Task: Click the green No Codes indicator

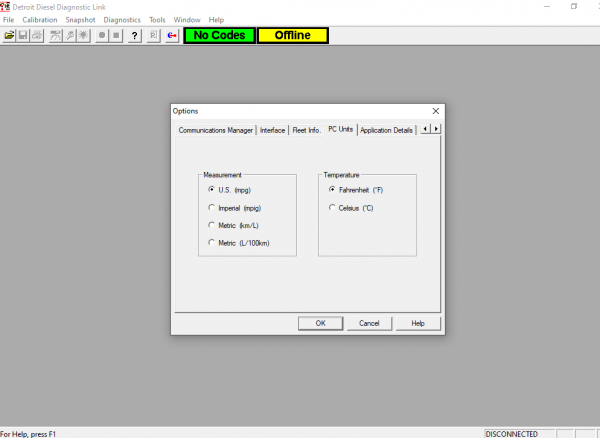Action: tap(219, 36)
